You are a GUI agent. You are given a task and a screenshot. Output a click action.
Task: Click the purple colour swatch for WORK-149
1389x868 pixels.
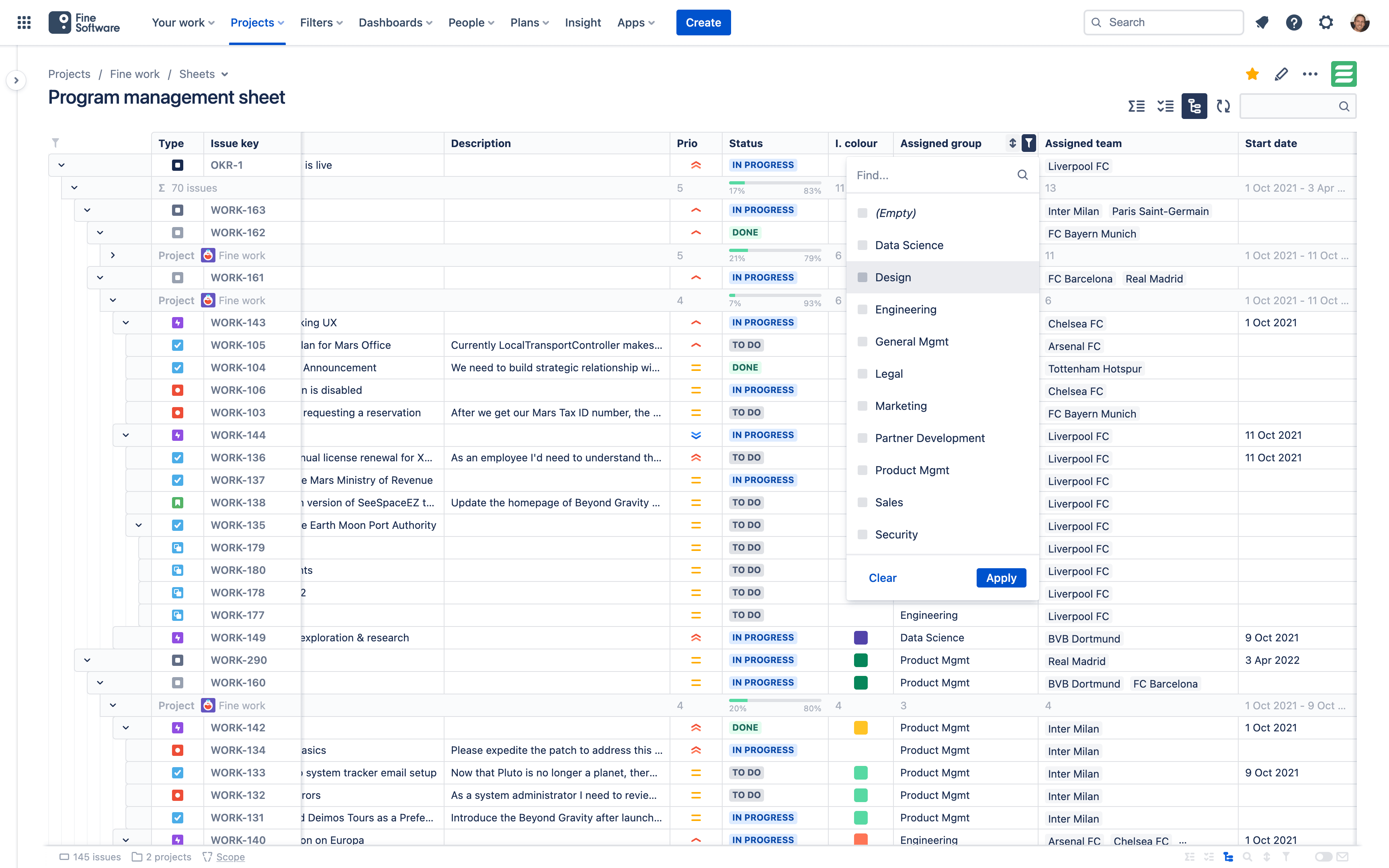(860, 638)
